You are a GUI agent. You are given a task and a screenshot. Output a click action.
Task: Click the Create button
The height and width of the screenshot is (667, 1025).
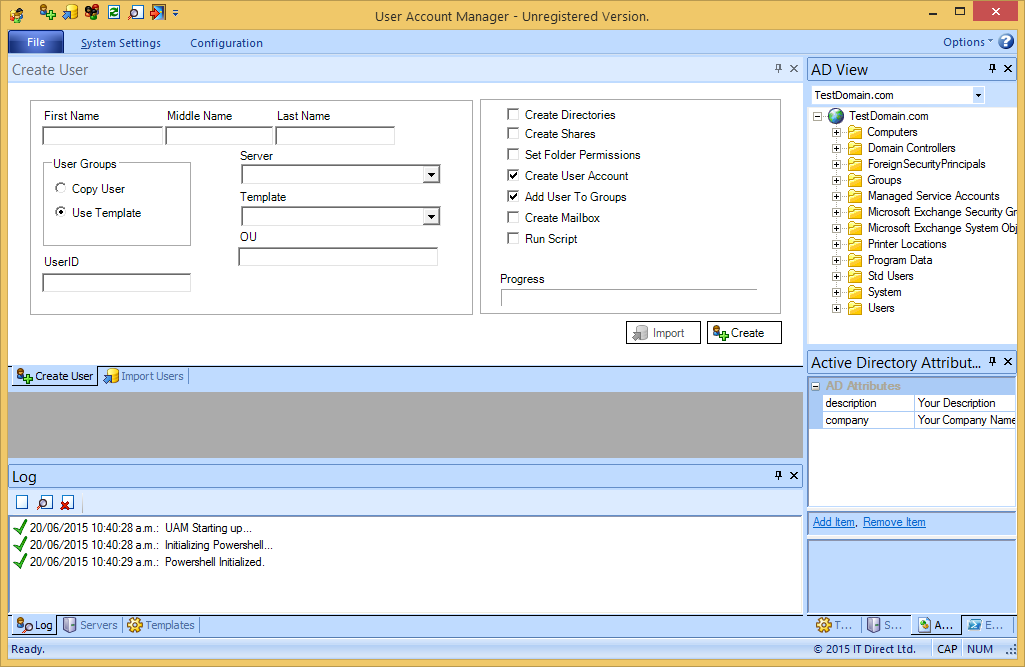(x=744, y=333)
